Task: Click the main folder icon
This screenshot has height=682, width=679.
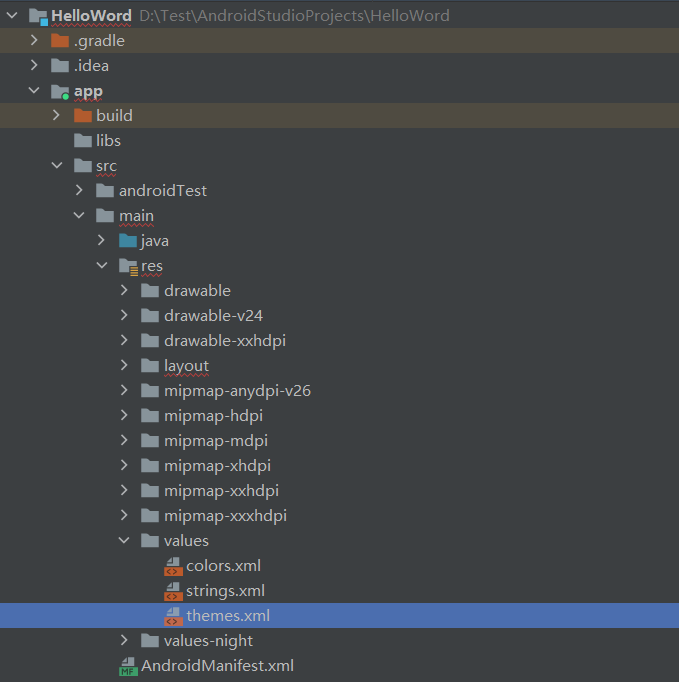Action: pyautogui.click(x=105, y=215)
